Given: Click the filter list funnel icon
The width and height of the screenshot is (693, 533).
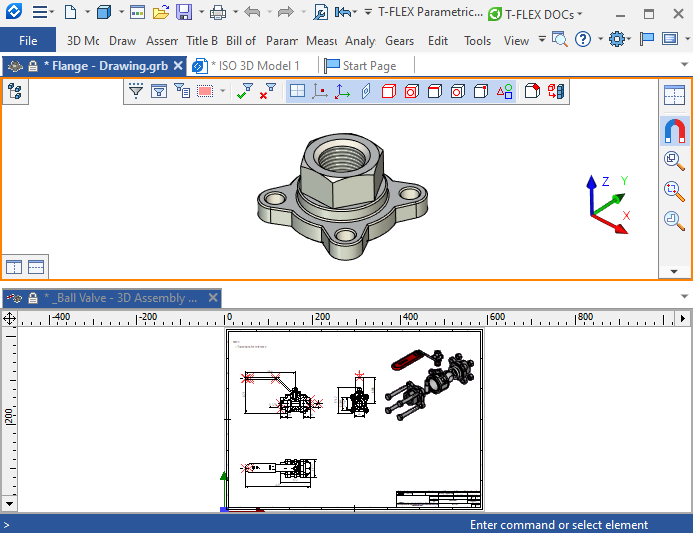Looking at the screenshot, I should (182, 90).
